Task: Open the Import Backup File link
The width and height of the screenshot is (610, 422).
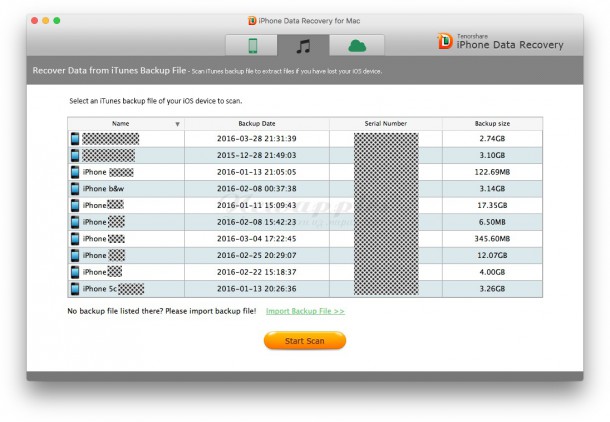Action: pyautogui.click(x=305, y=311)
